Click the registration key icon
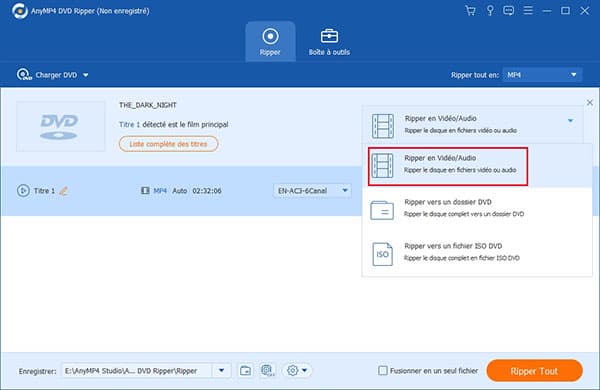600x390 pixels. [x=490, y=10]
